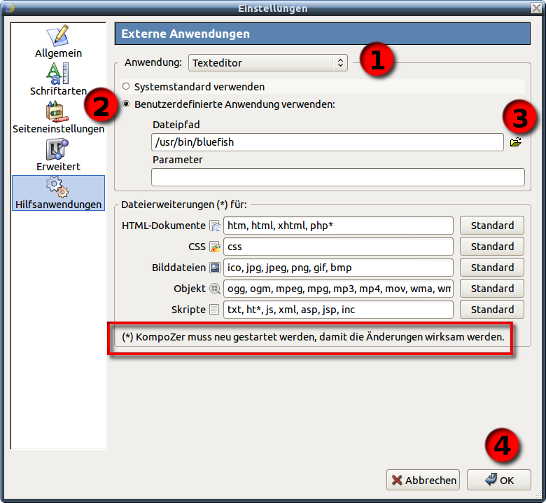Click the Dateipfad input field
Image resolution: width=546 pixels, height=503 pixels.
pos(327,142)
